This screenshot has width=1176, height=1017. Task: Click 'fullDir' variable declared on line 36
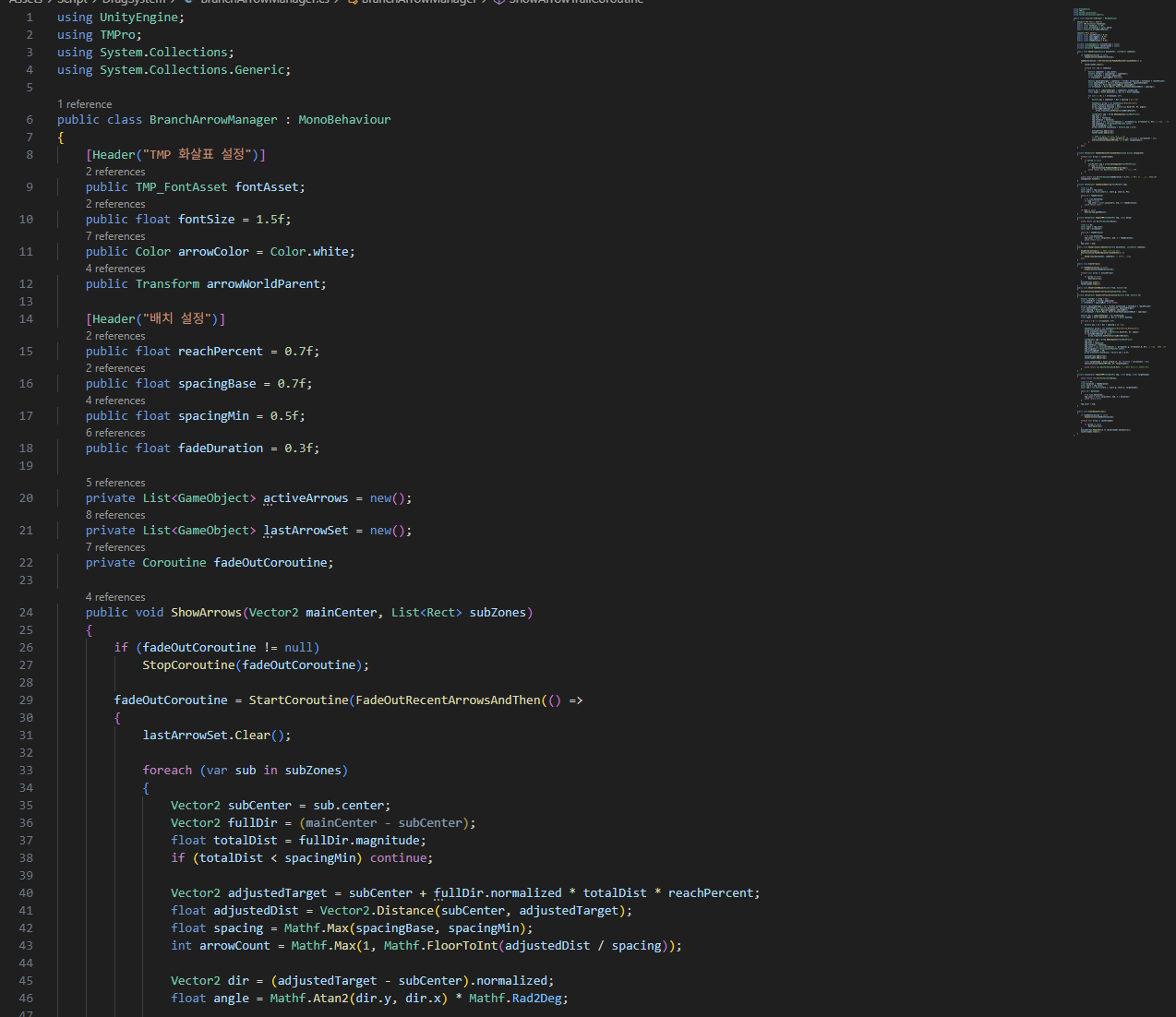252,823
